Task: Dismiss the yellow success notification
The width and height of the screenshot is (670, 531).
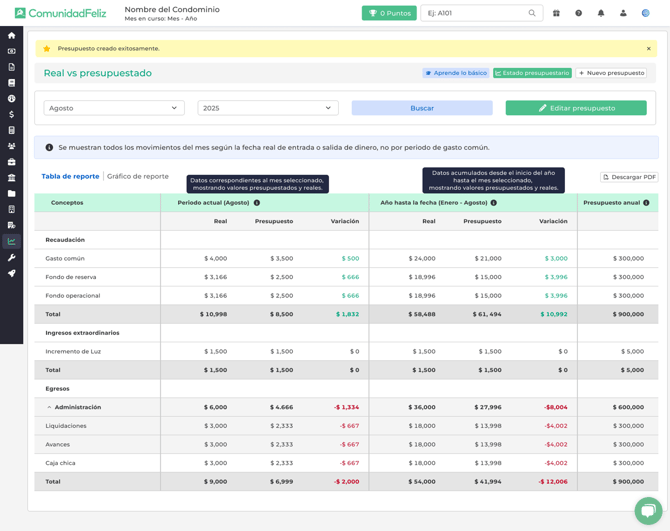Action: 648,48
